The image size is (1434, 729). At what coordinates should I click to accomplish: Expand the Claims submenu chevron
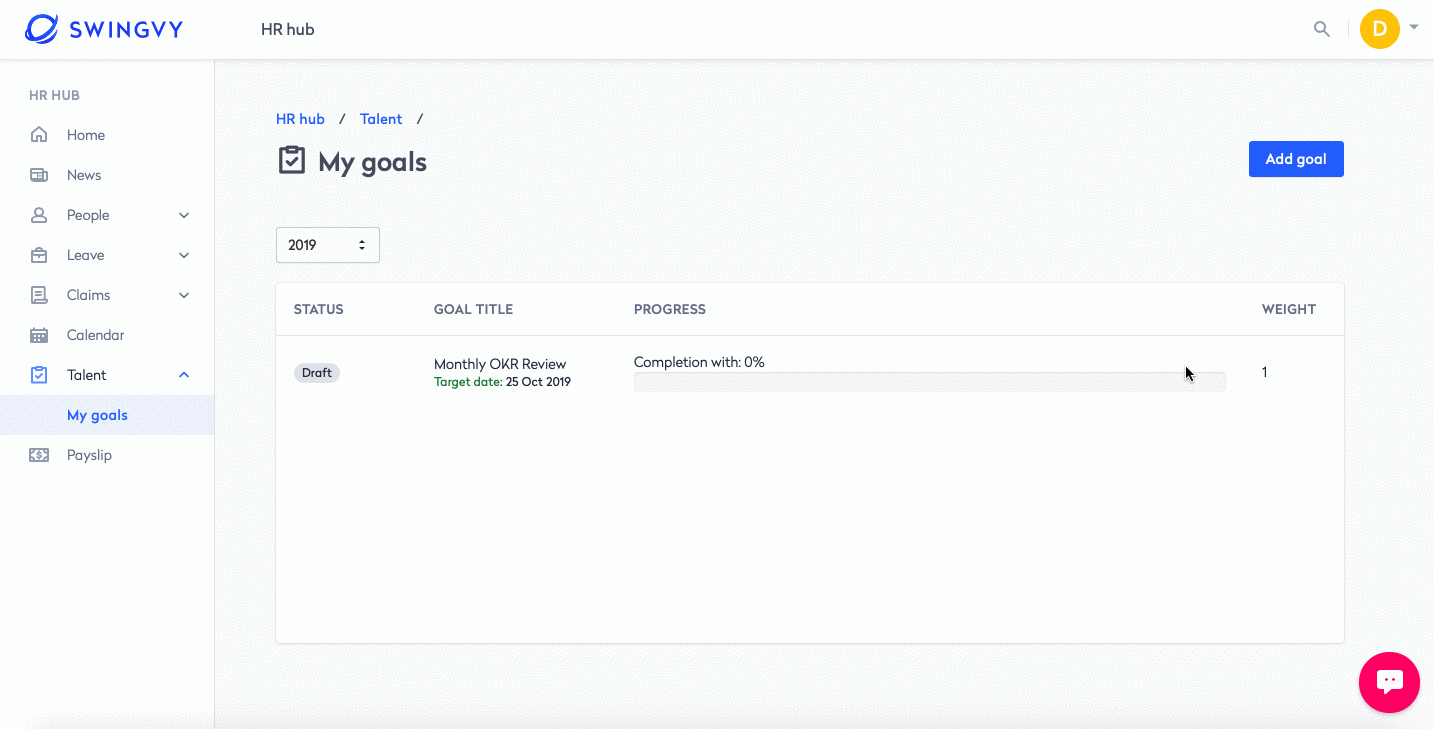[184, 295]
